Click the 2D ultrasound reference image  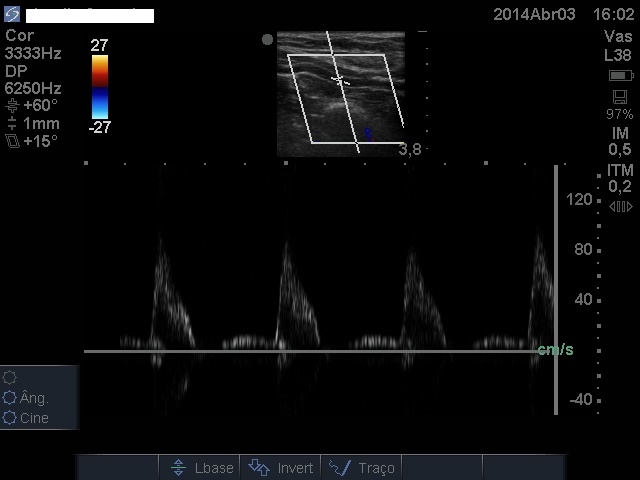click(x=341, y=93)
